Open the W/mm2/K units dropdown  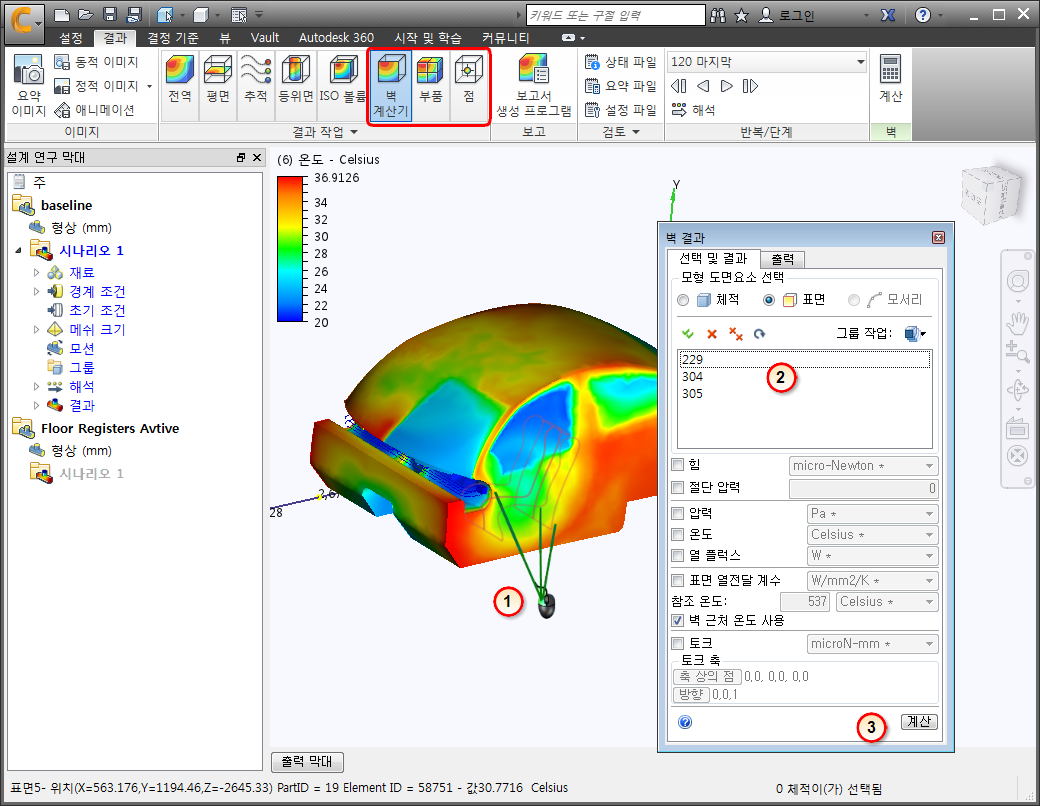click(x=872, y=581)
